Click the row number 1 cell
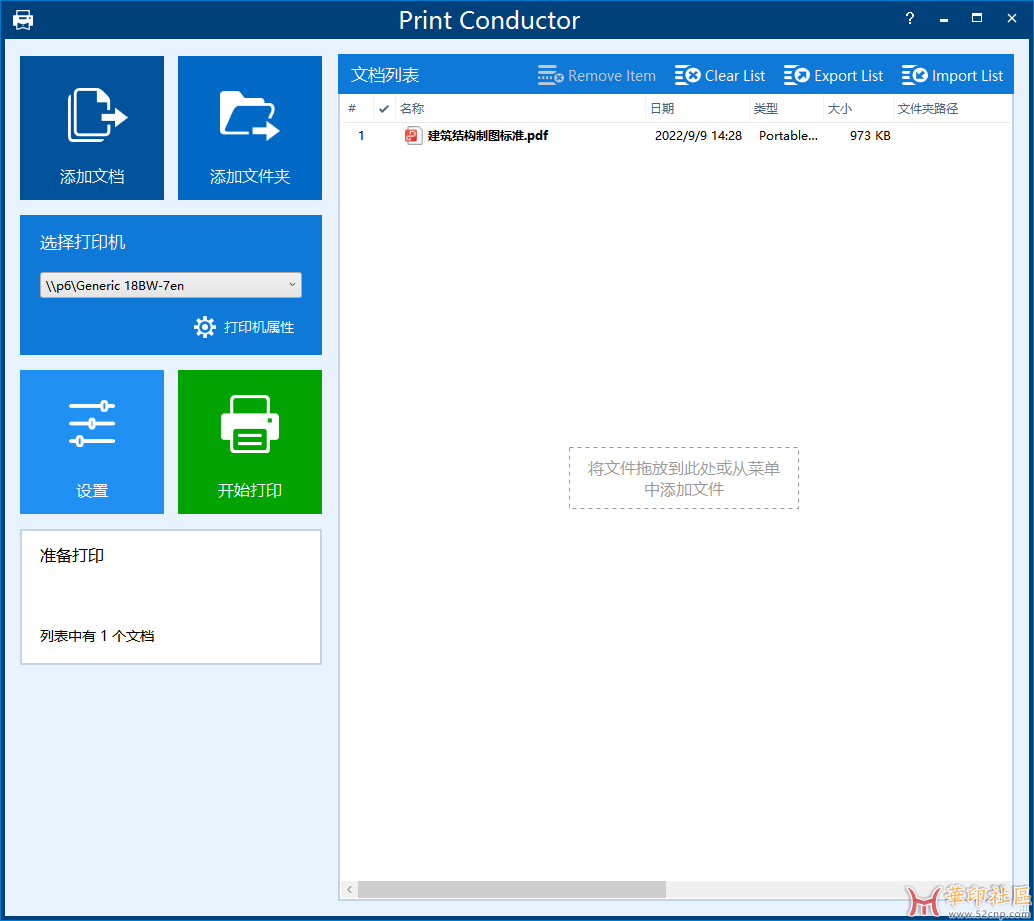This screenshot has width=1034, height=921. click(361, 136)
